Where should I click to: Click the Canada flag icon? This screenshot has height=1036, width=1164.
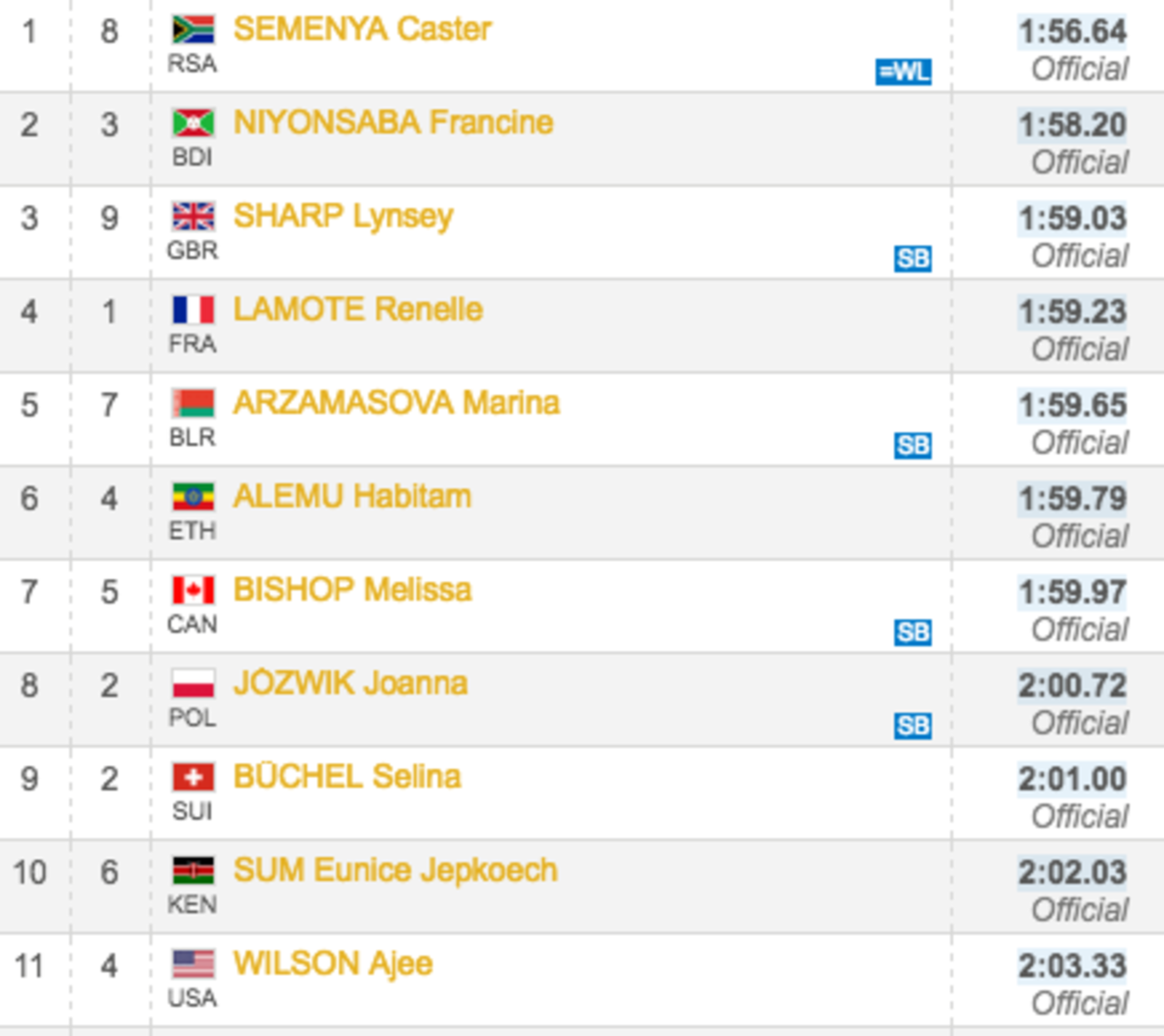pyautogui.click(x=194, y=590)
